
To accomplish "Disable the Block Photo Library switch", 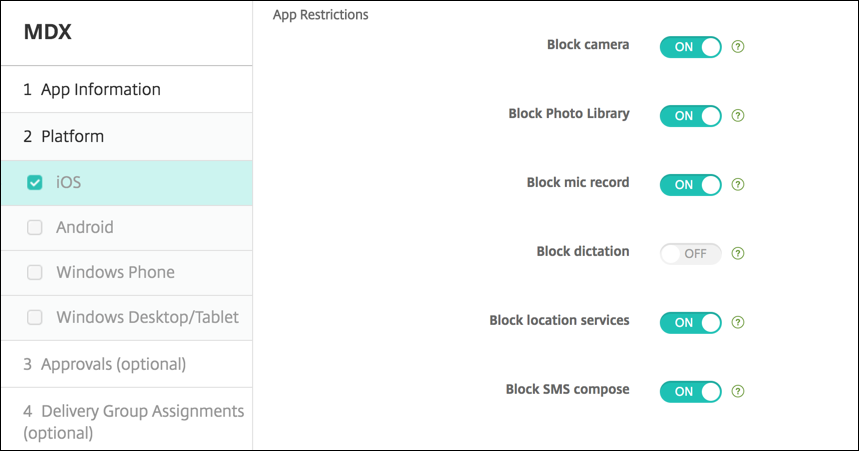I will 690,115.
